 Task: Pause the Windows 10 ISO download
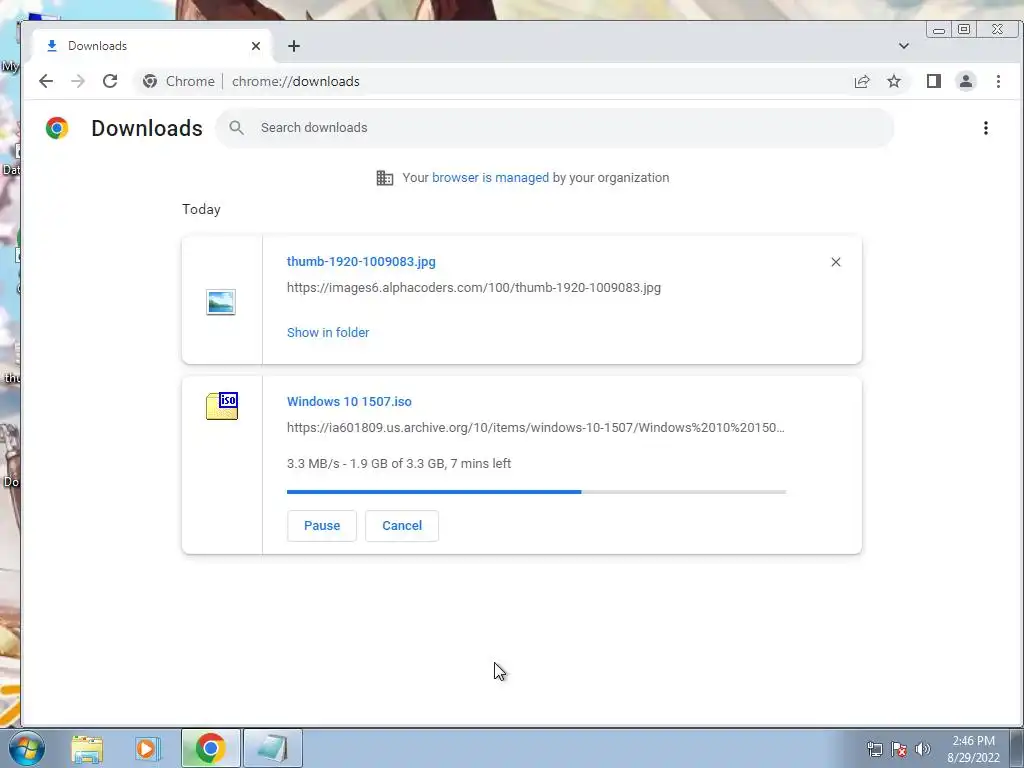coord(322,526)
